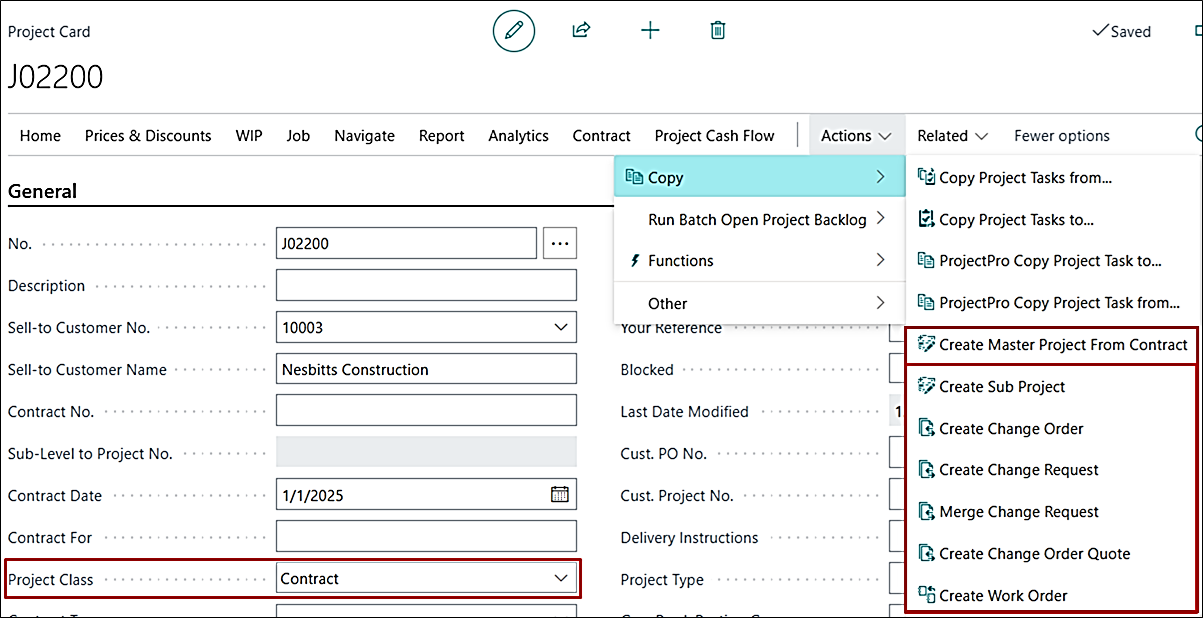This screenshot has width=1203, height=618.
Task: Expand the Project Class dropdown
Action: point(560,578)
